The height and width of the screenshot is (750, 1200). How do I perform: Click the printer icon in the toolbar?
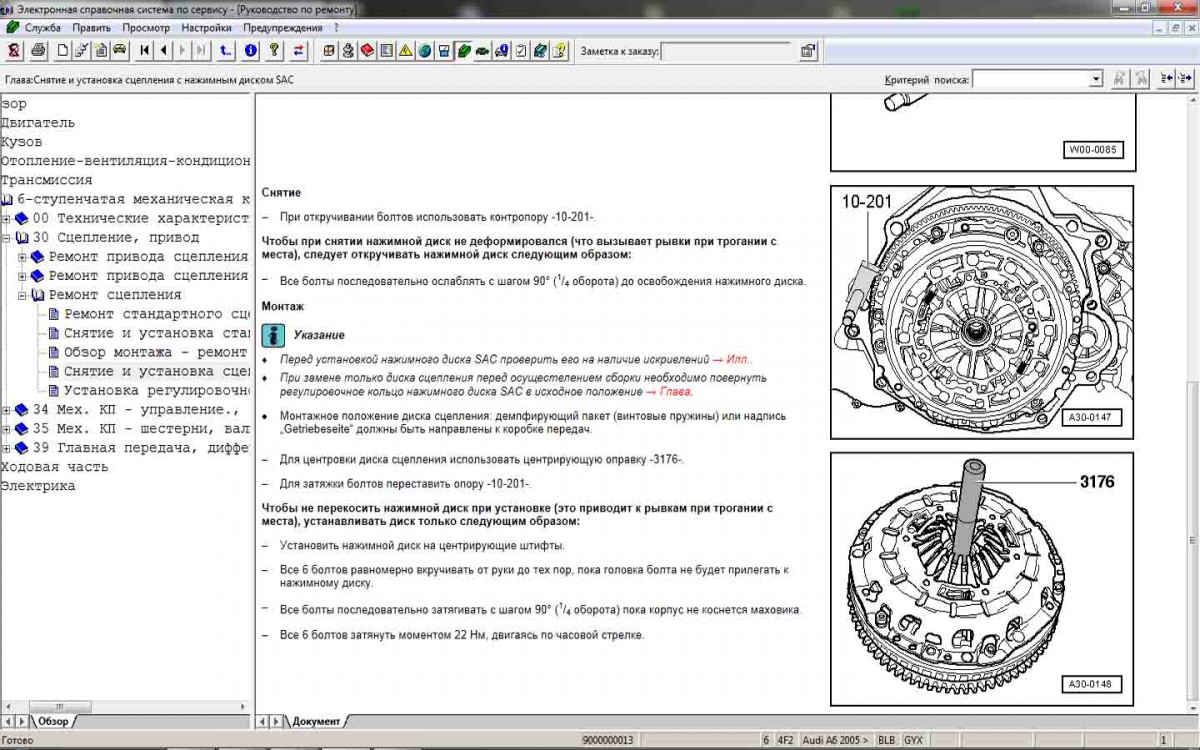pyautogui.click(x=38, y=50)
